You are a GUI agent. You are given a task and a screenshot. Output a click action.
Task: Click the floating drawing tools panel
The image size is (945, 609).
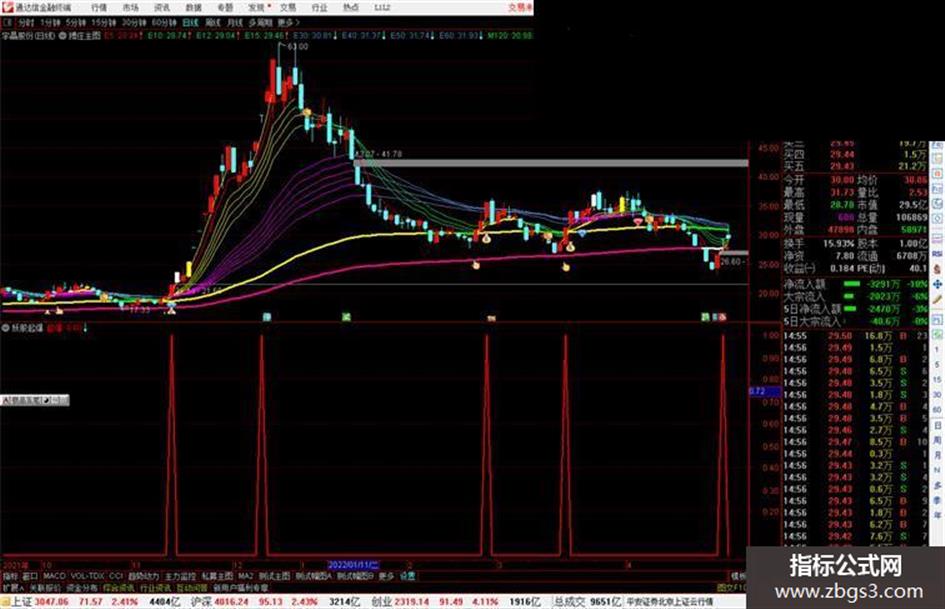(35, 400)
